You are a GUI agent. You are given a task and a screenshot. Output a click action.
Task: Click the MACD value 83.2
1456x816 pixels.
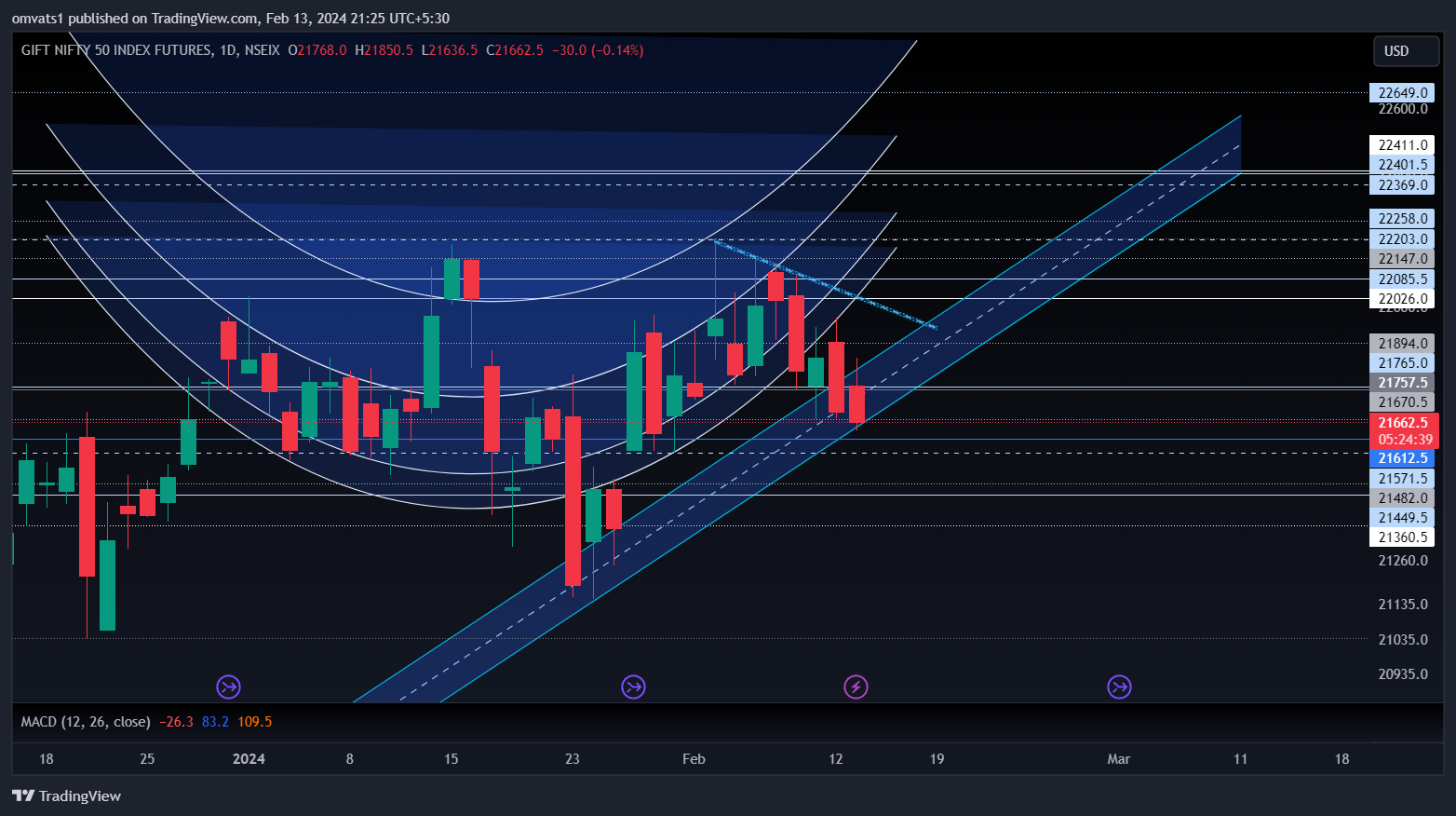tap(215, 722)
